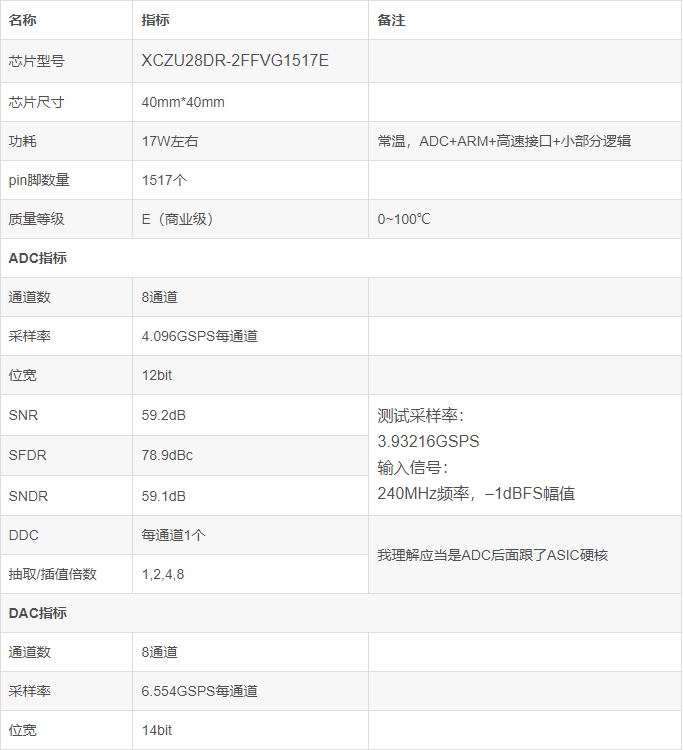Click the SNDR row label

tap(28, 496)
